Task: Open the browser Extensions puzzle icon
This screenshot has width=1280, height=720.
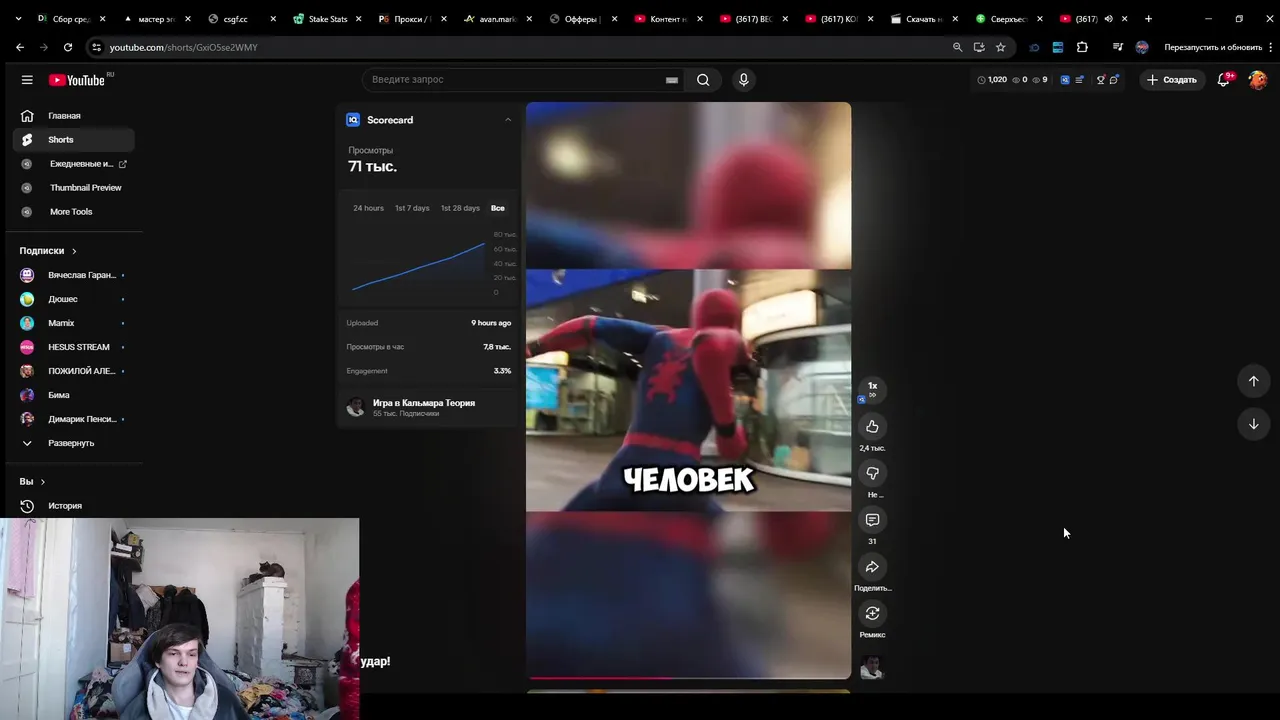Action: [x=1082, y=47]
